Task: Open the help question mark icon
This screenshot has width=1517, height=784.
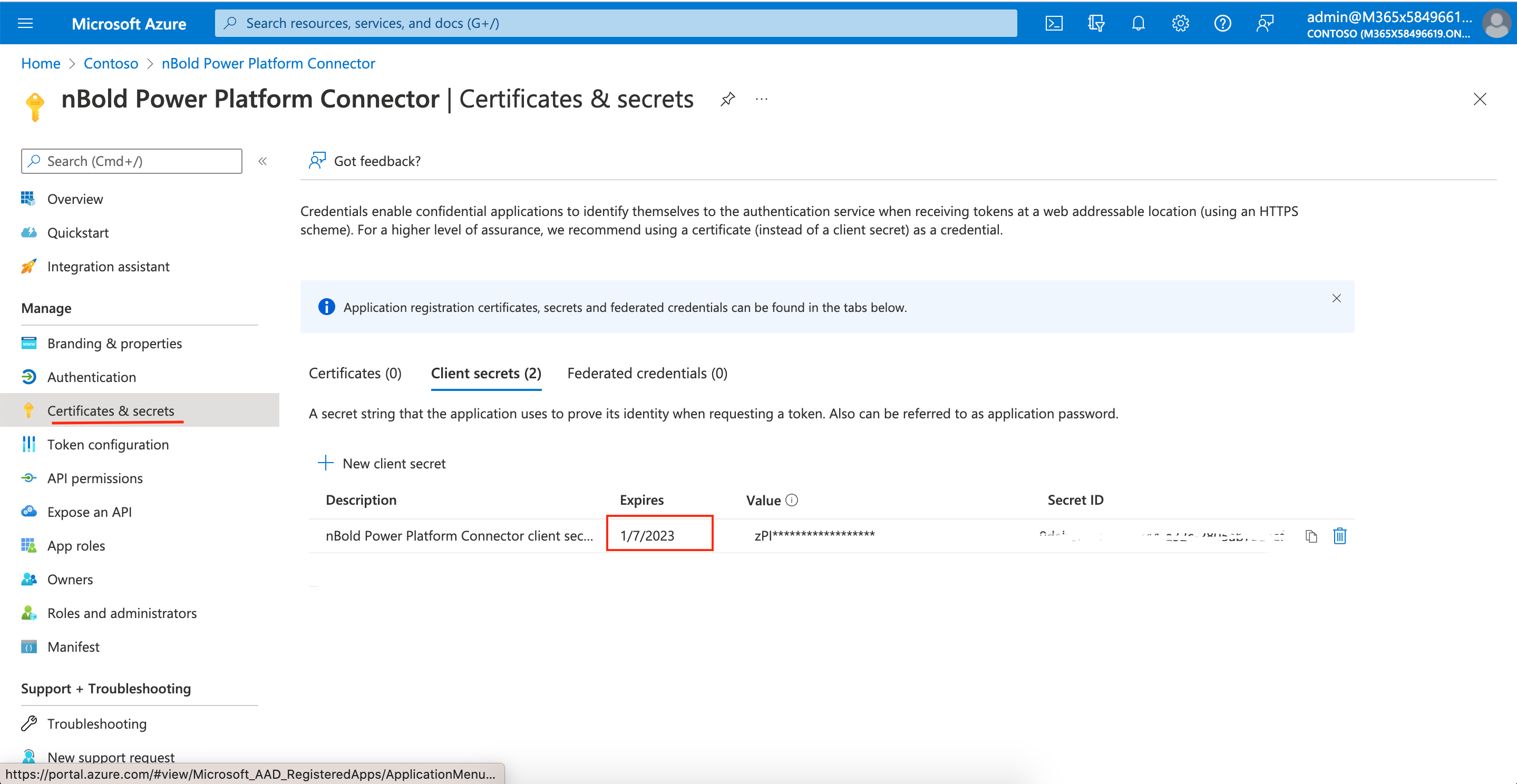Action: [1222, 24]
